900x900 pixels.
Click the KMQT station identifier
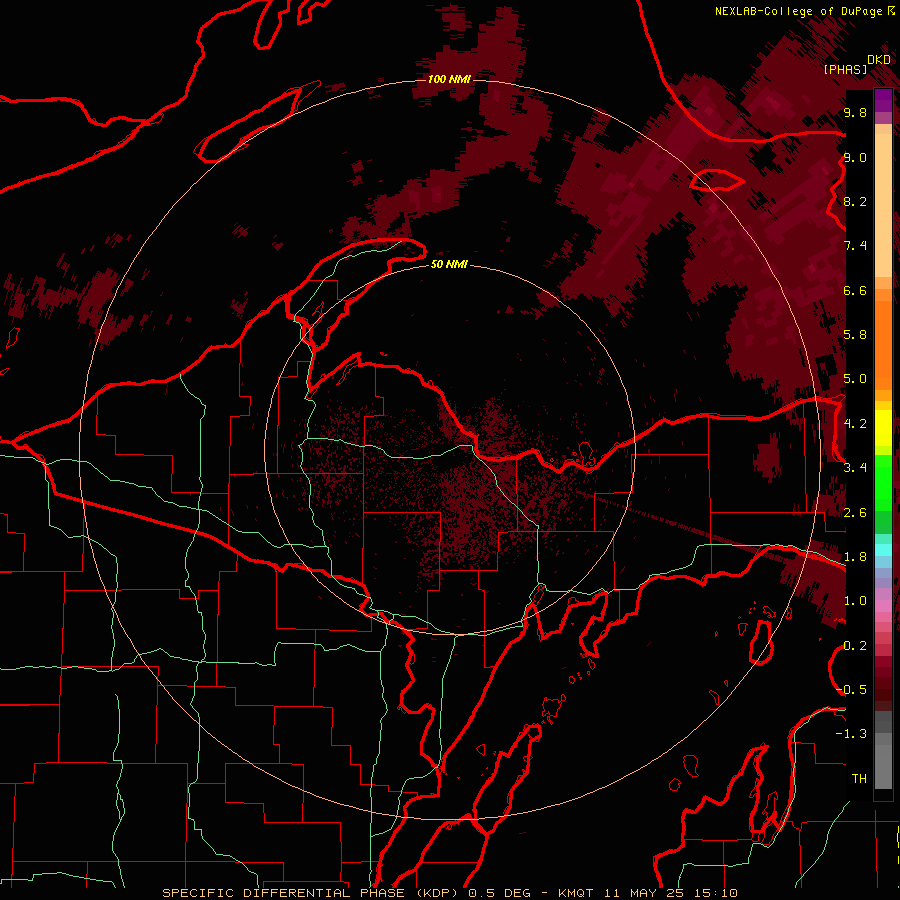(x=575, y=893)
